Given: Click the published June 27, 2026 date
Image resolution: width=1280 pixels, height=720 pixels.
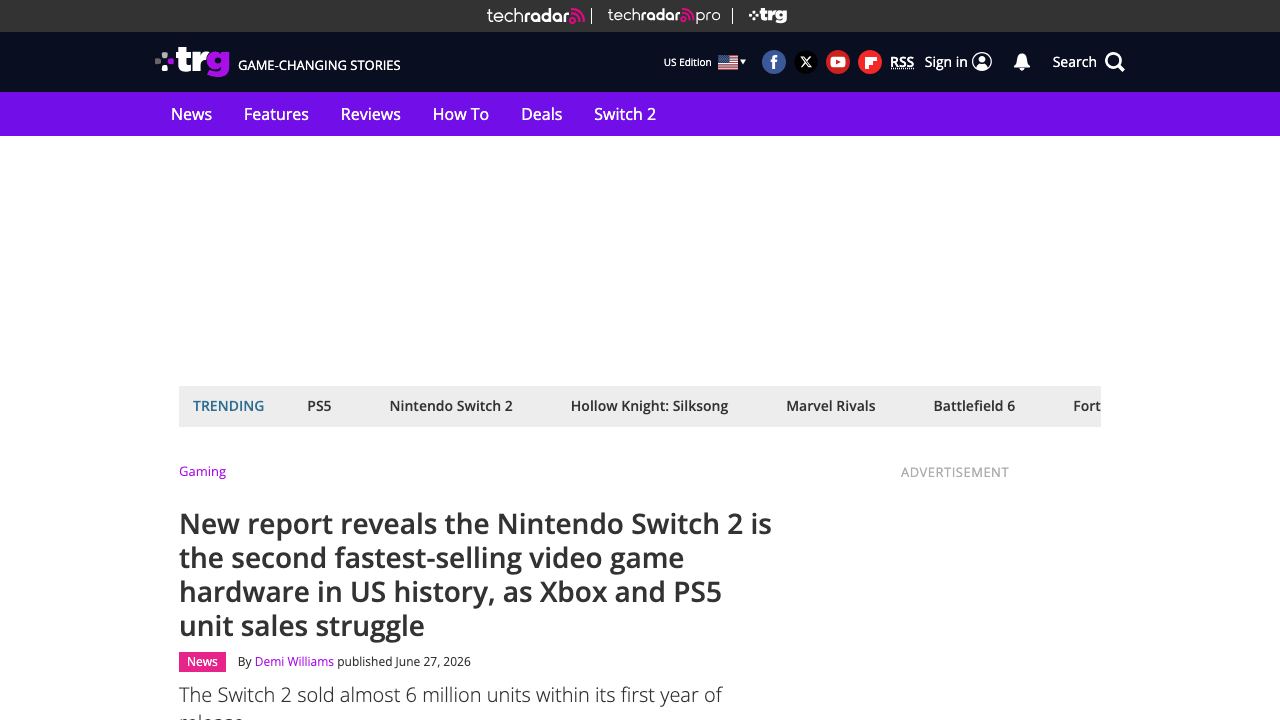Looking at the screenshot, I should (404, 662).
